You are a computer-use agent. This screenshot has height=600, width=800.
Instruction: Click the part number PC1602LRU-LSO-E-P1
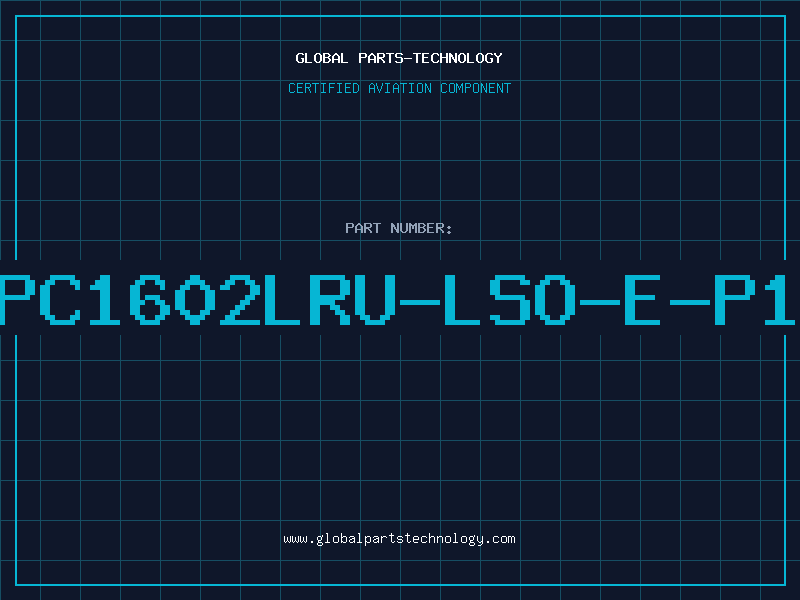click(398, 299)
